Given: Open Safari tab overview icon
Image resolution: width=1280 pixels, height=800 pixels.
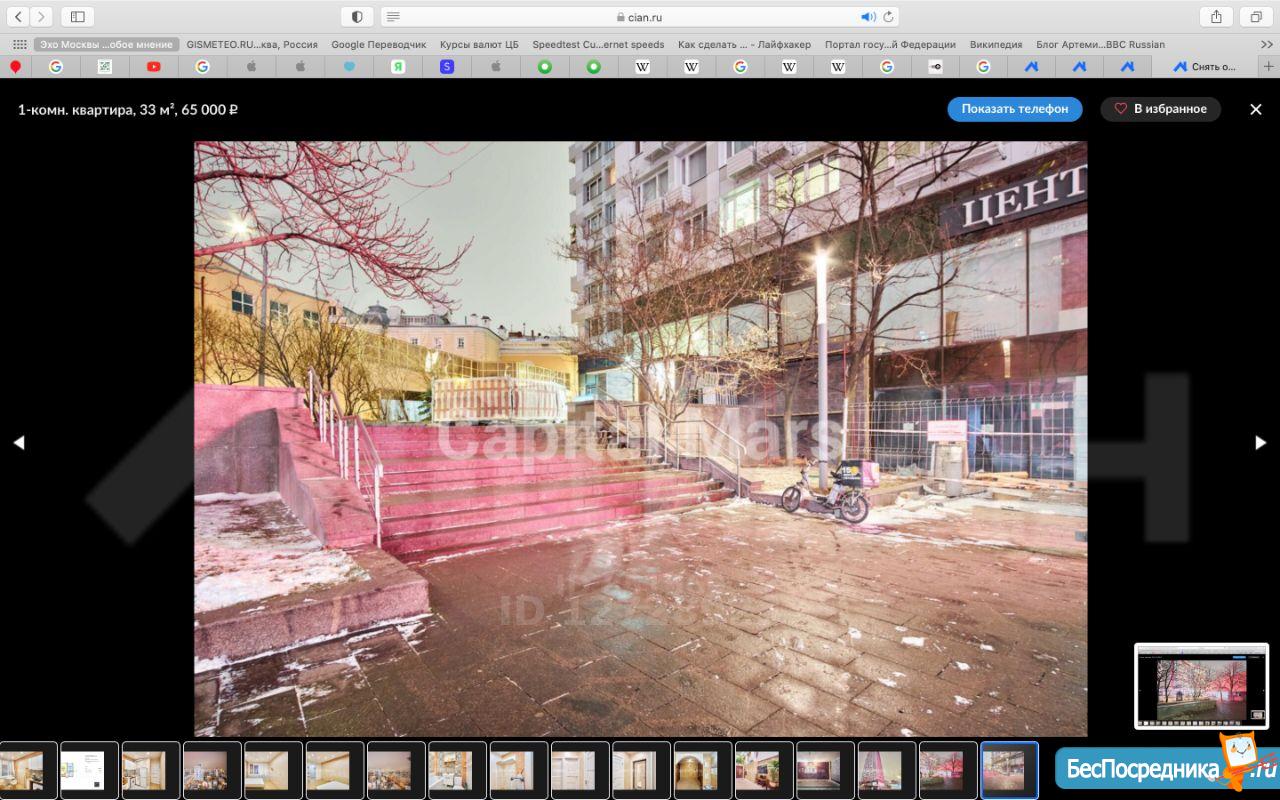Looking at the screenshot, I should pos(1255,17).
